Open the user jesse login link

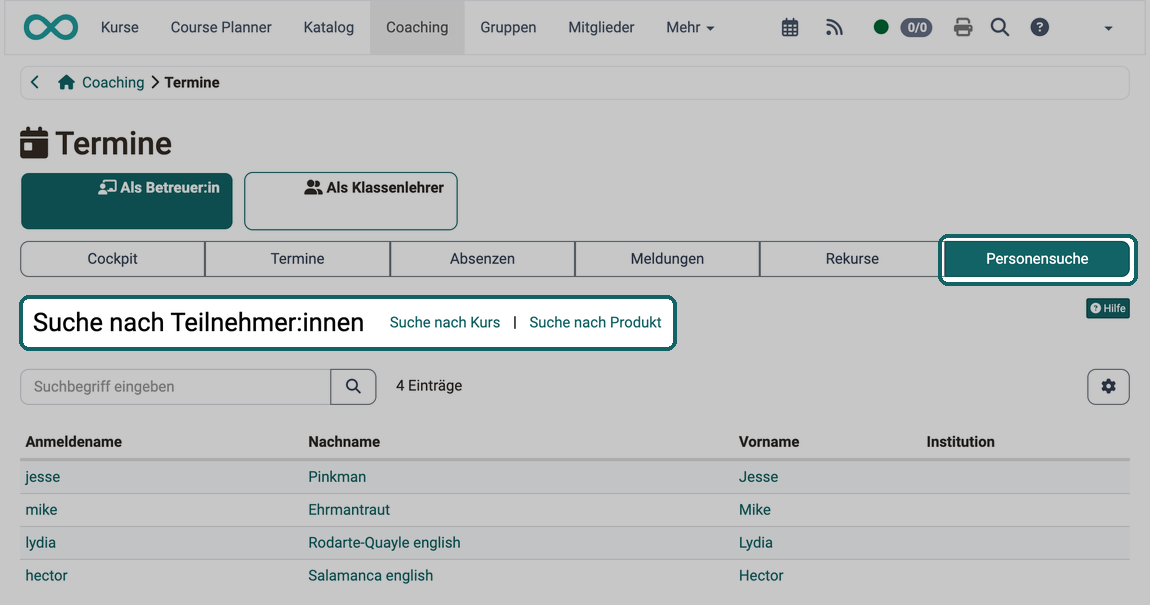(43, 477)
